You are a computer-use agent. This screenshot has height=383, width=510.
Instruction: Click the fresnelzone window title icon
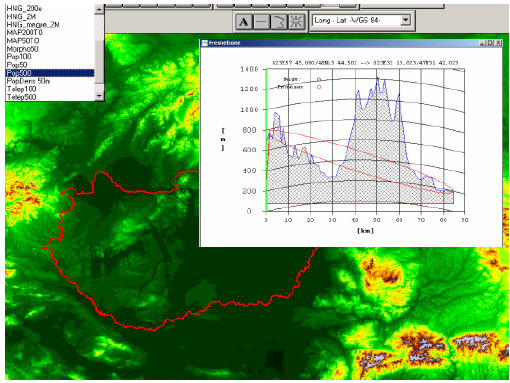tap(205, 43)
